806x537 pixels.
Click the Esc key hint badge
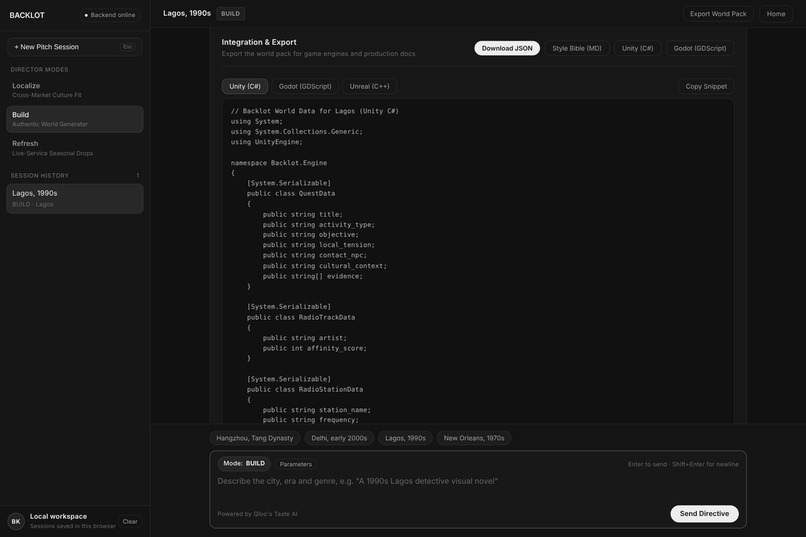pyautogui.click(x=127, y=47)
